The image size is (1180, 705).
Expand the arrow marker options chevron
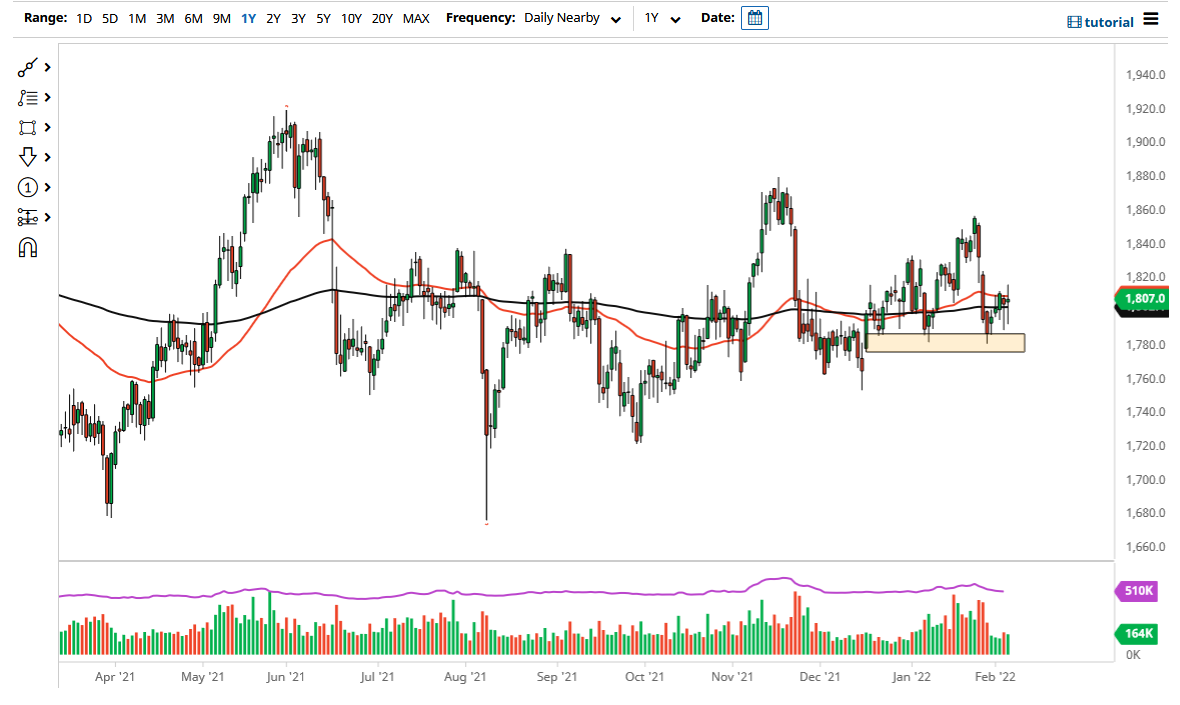point(47,157)
